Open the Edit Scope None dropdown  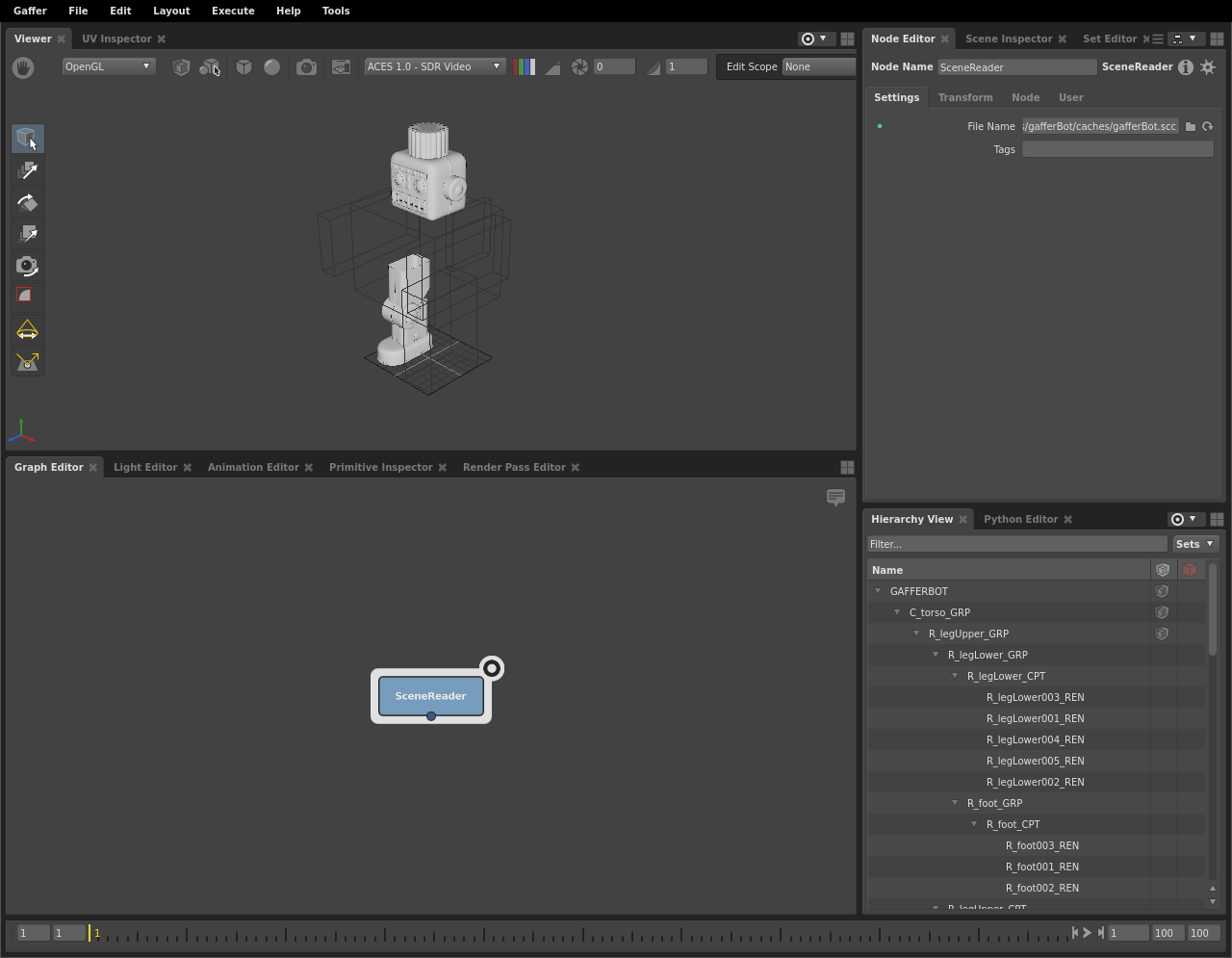point(819,66)
